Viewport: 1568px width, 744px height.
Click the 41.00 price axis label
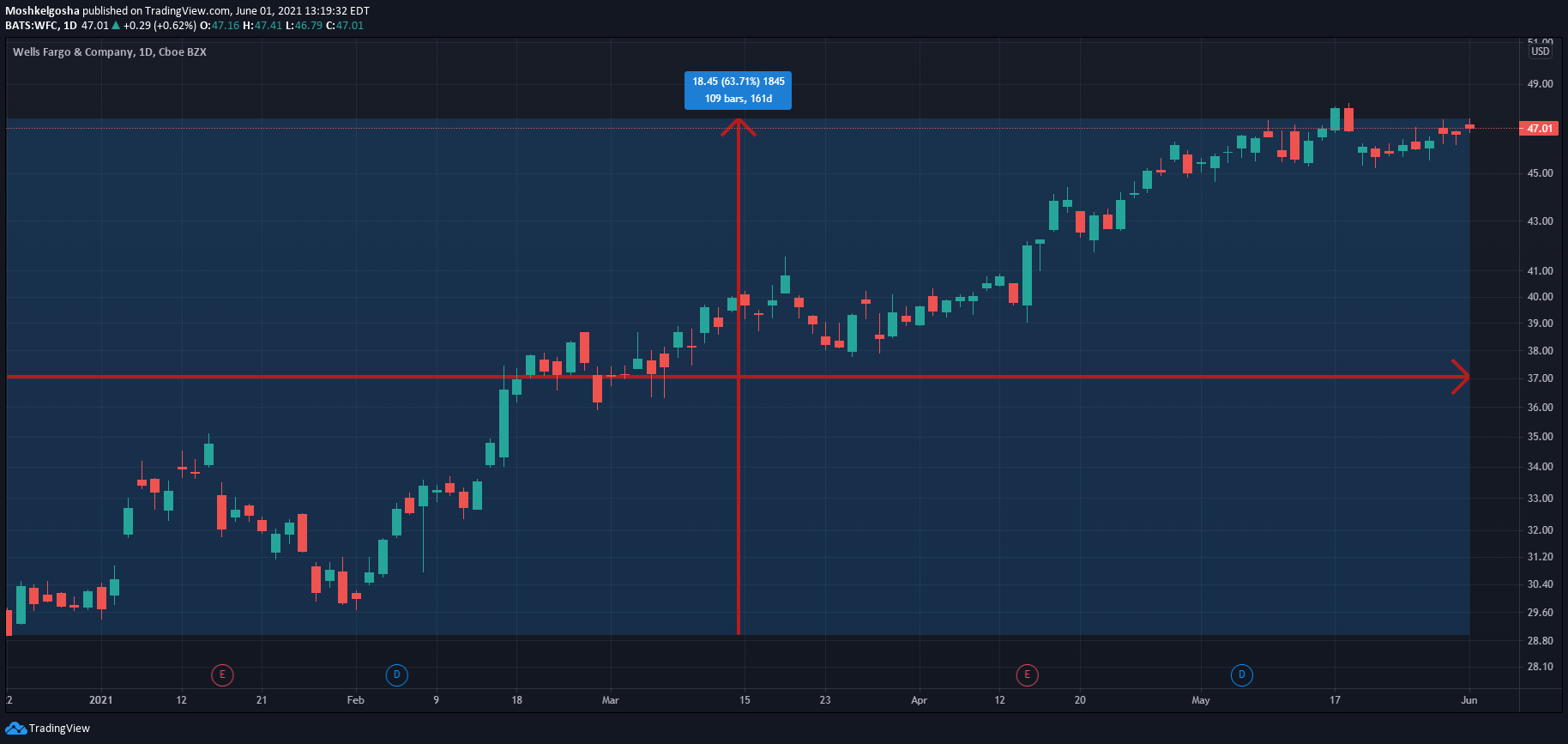point(1540,271)
